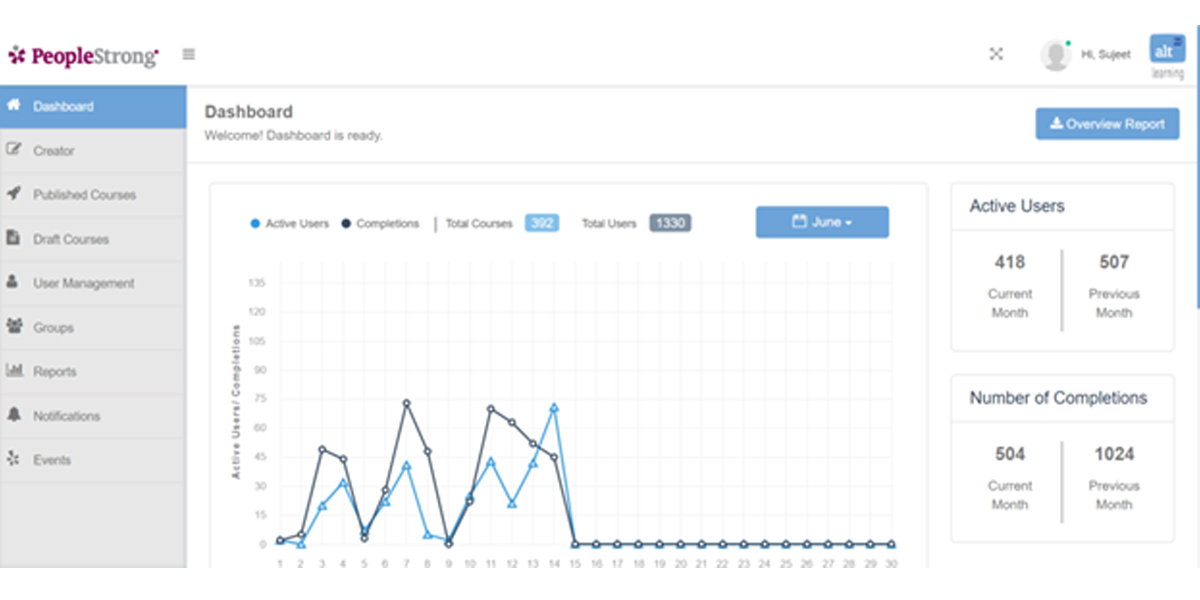The width and height of the screenshot is (1200, 600).
Task: Click the Total Users 1330 badge
Action: pyautogui.click(x=670, y=223)
